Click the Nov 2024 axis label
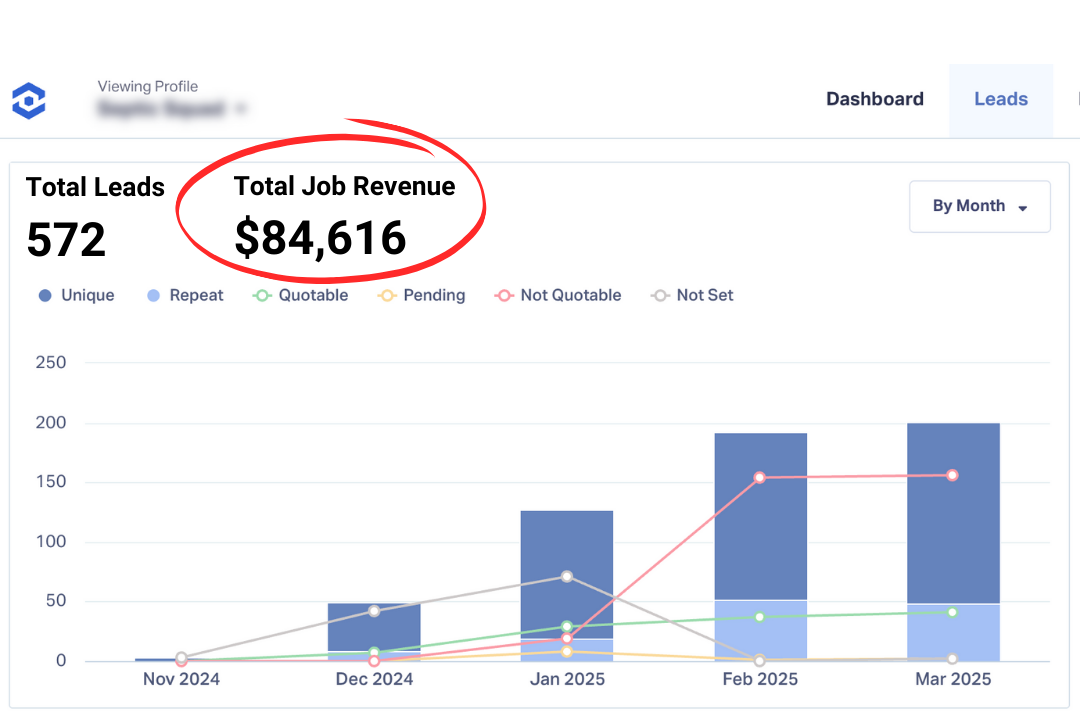Image resolution: width=1080 pixels, height=720 pixels. pyautogui.click(x=181, y=679)
